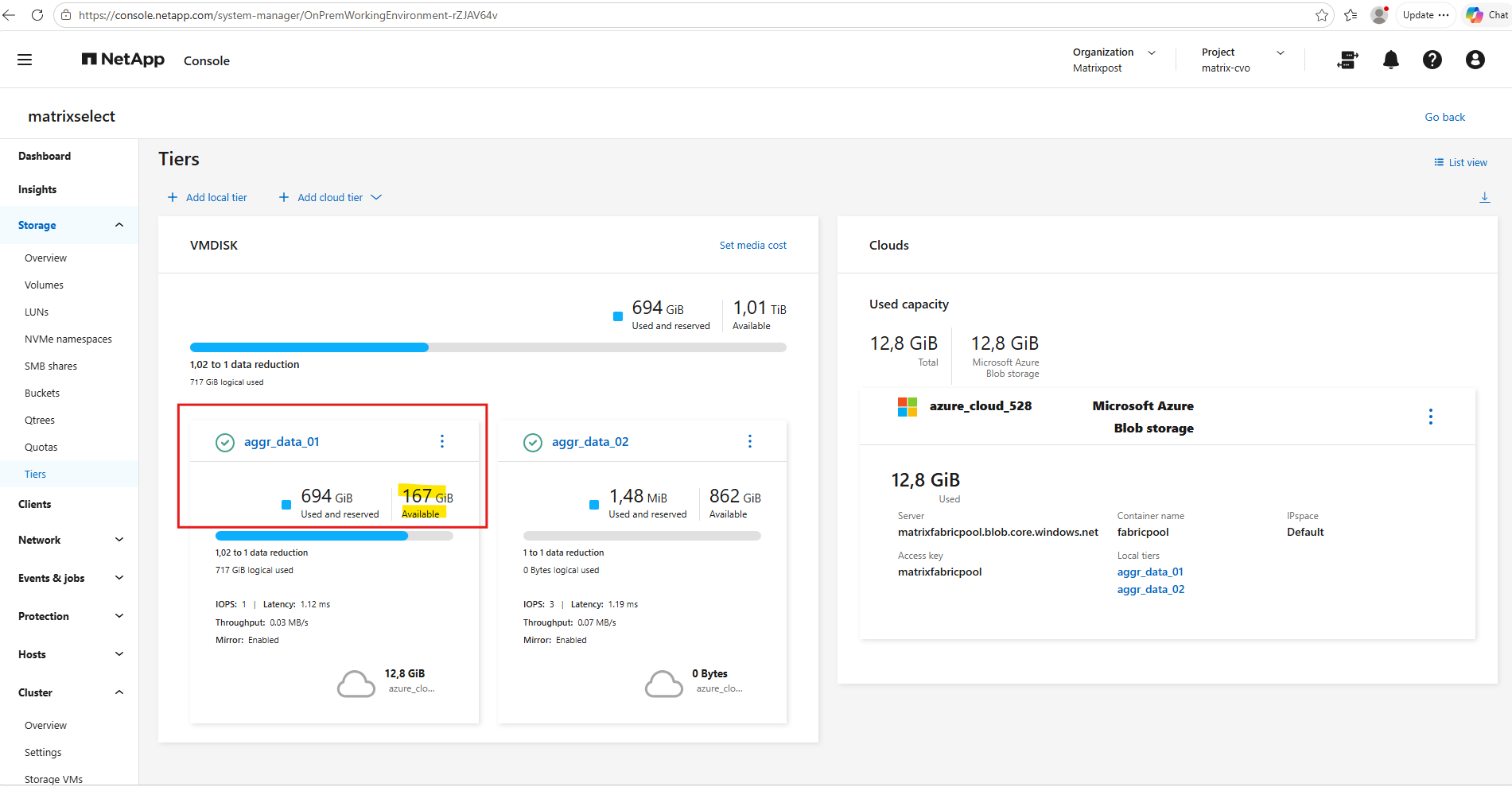Click the Set media cost link
This screenshot has width=1512, height=787.
(752, 245)
